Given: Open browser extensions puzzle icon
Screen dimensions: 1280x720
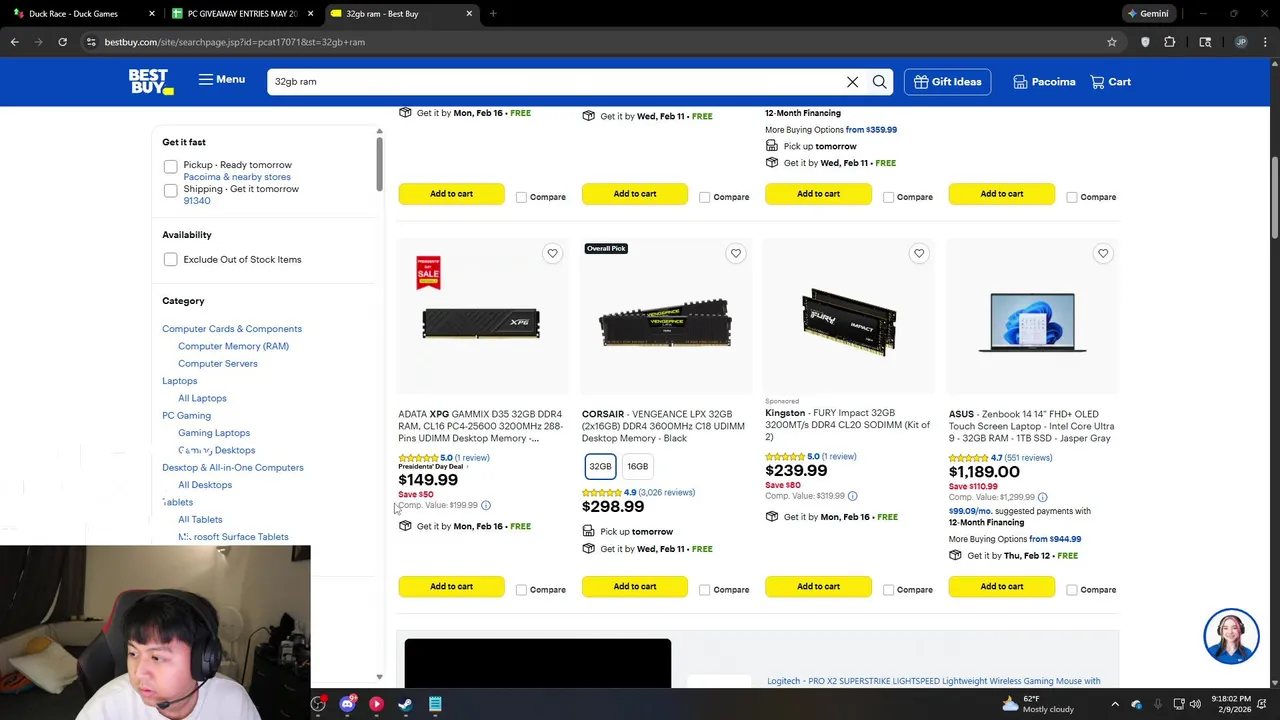Looking at the screenshot, I should (x=1170, y=42).
